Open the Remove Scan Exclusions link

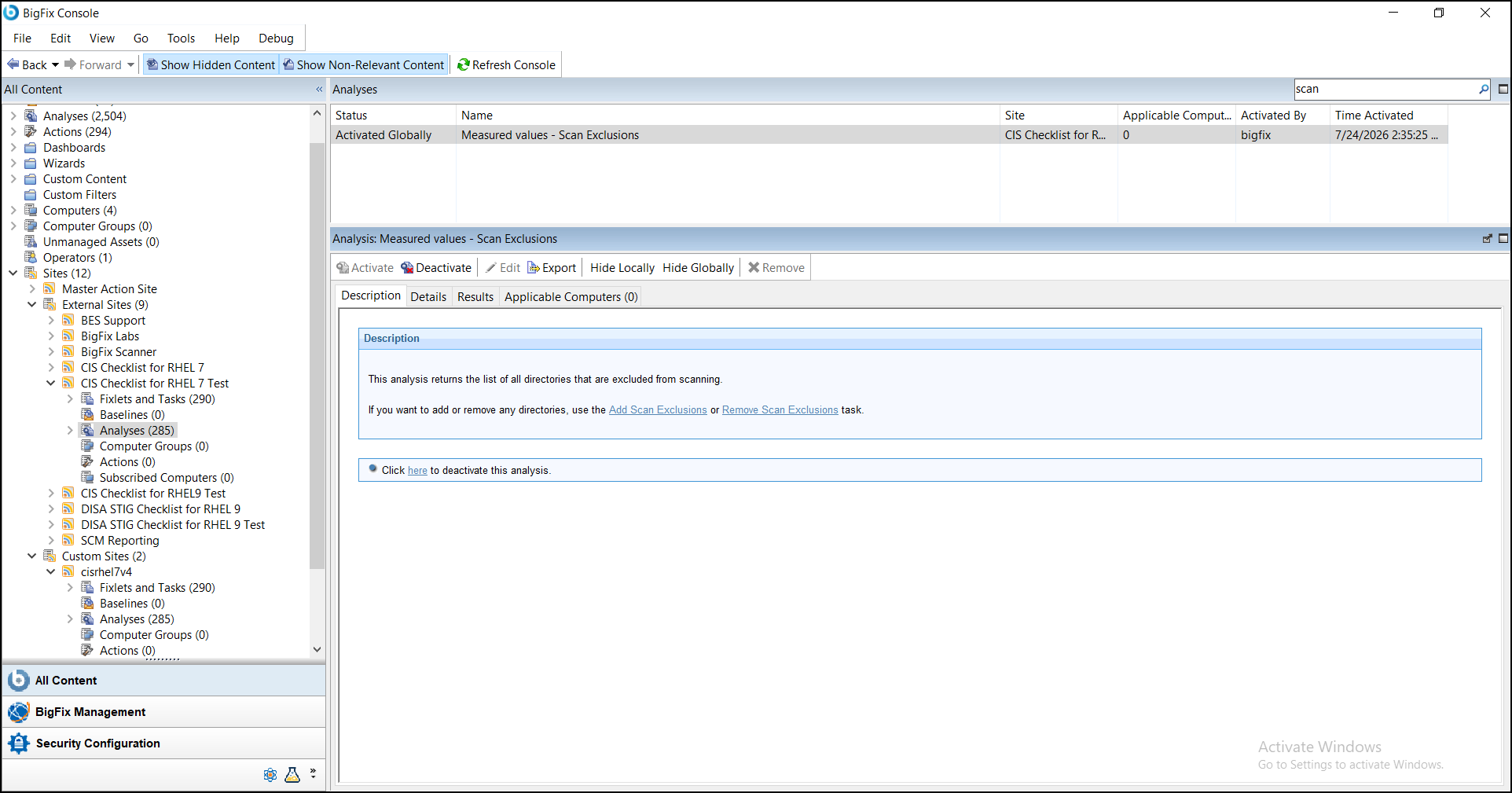point(780,410)
